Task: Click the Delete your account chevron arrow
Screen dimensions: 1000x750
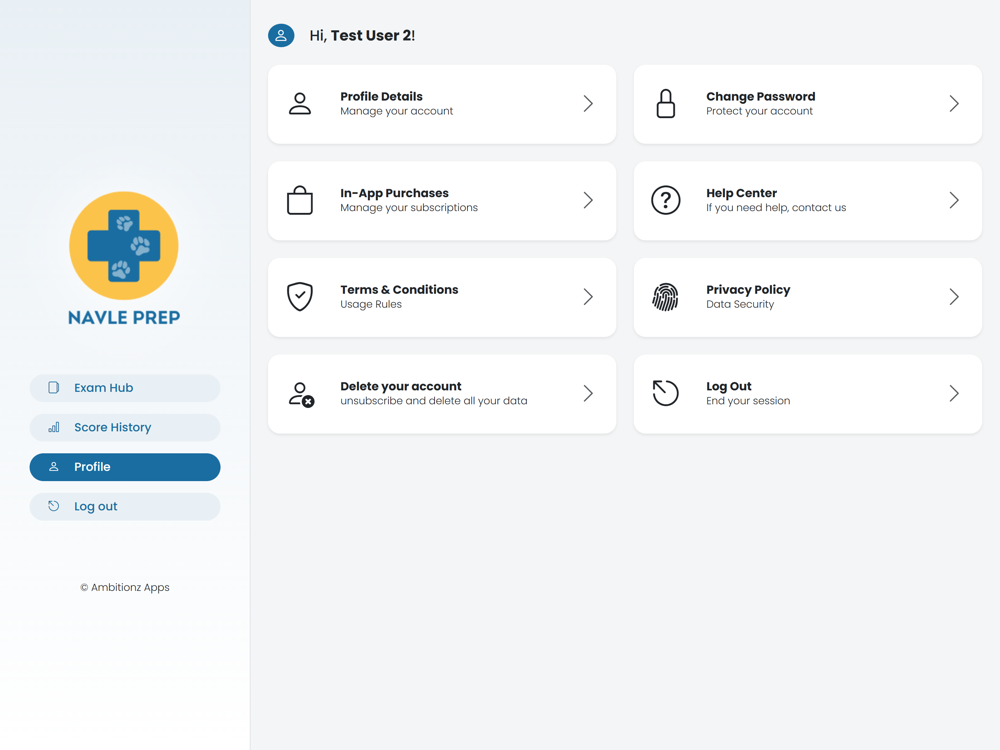Action: click(x=588, y=393)
